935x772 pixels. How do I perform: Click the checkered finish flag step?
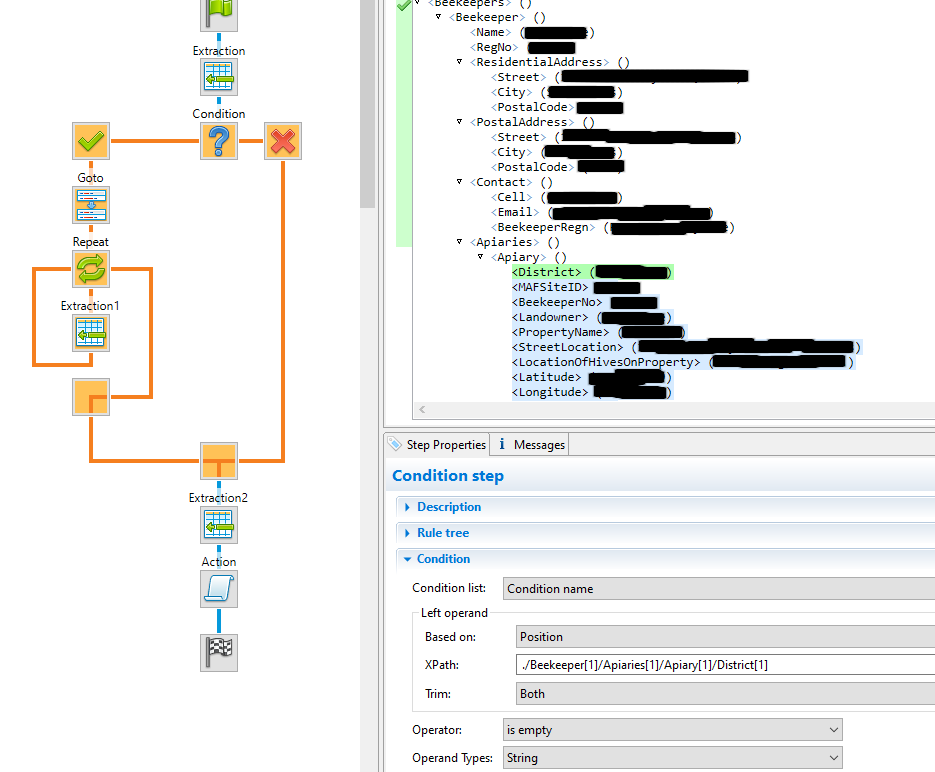tap(219, 653)
